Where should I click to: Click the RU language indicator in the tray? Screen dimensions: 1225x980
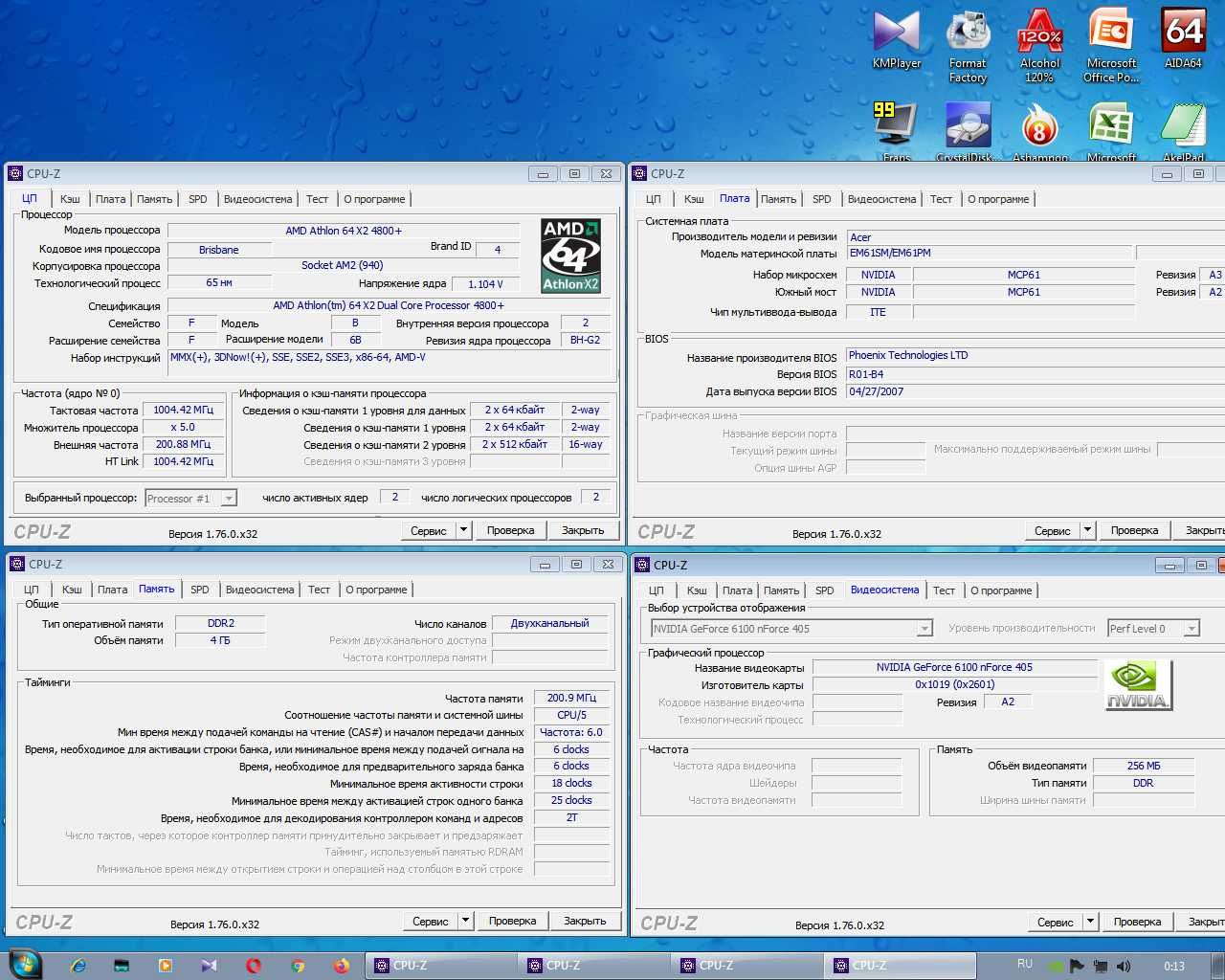click(x=1025, y=964)
